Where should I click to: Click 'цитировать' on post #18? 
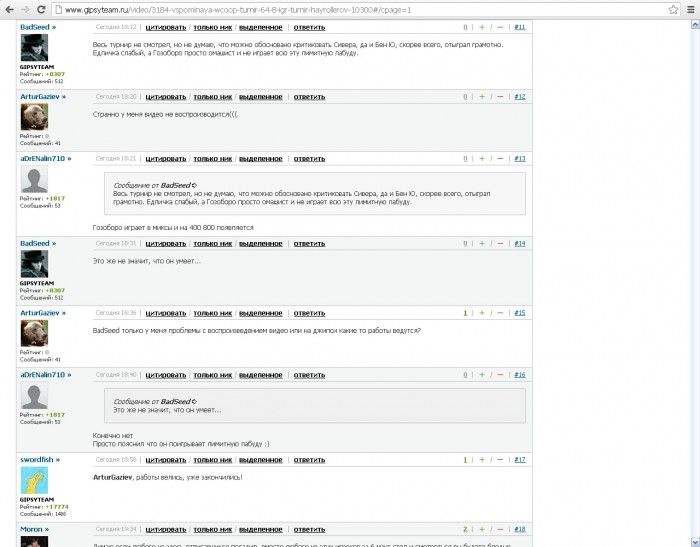click(x=166, y=529)
